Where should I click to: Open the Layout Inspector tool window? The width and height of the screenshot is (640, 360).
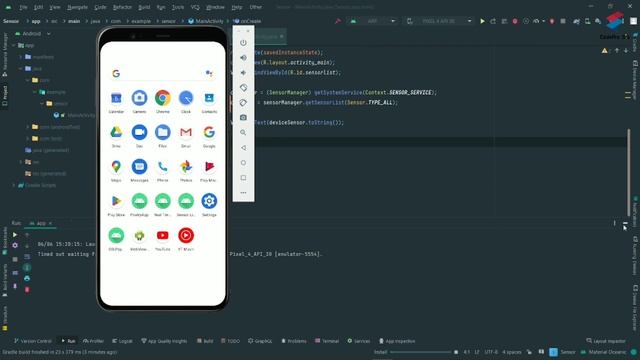[606, 341]
